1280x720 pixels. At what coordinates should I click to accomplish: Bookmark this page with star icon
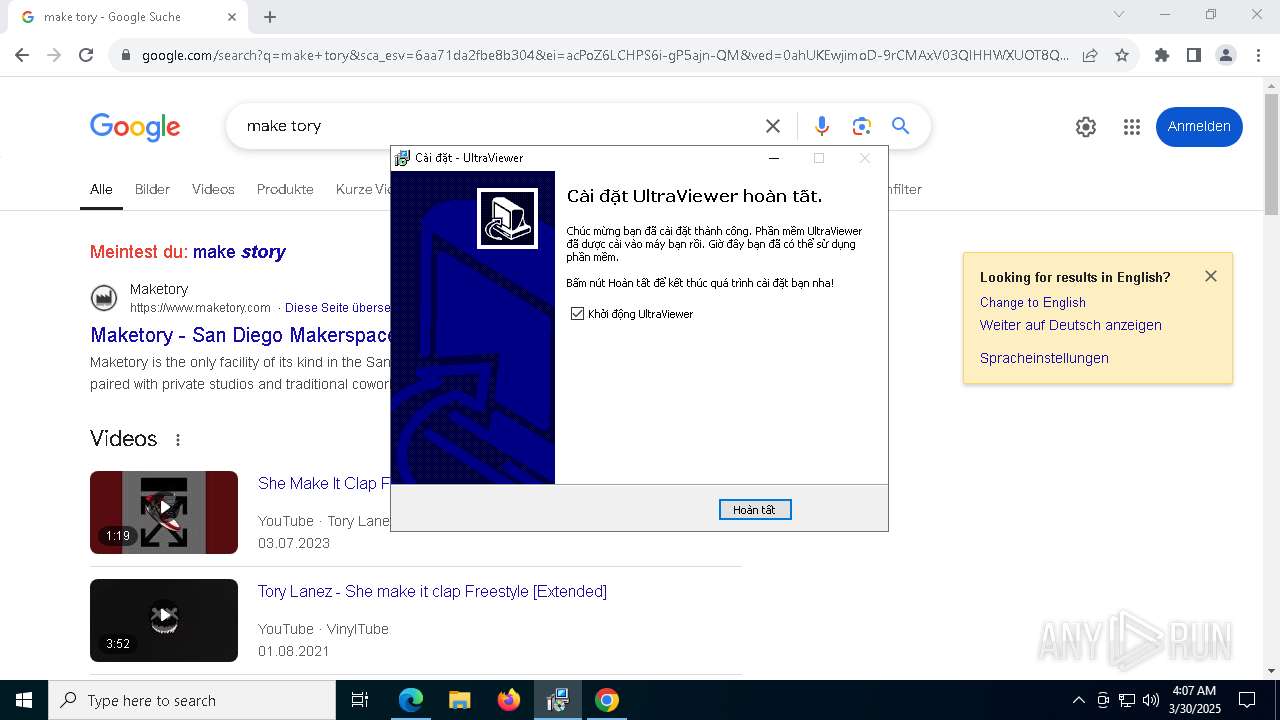[x=1122, y=56]
